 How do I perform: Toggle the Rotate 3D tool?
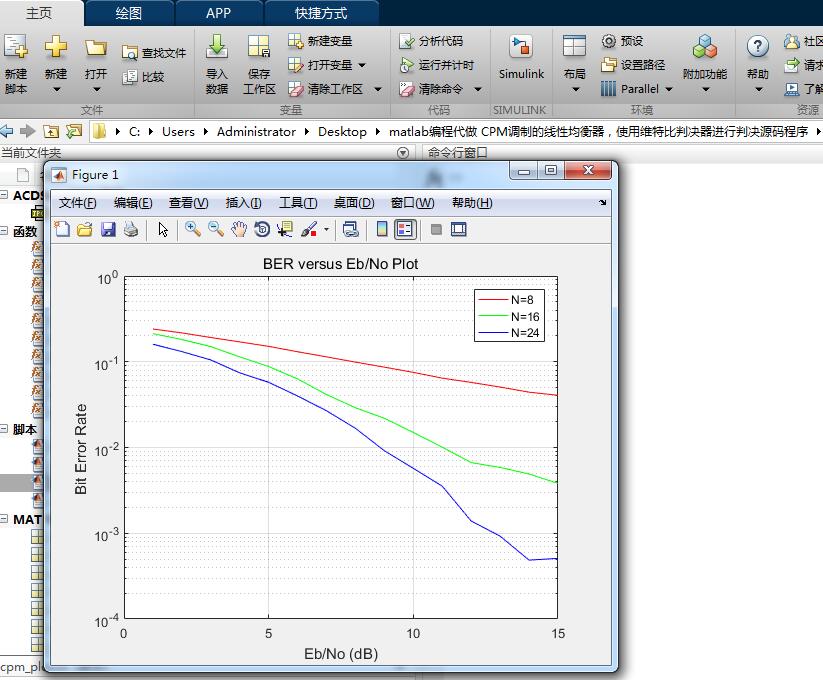[262, 229]
